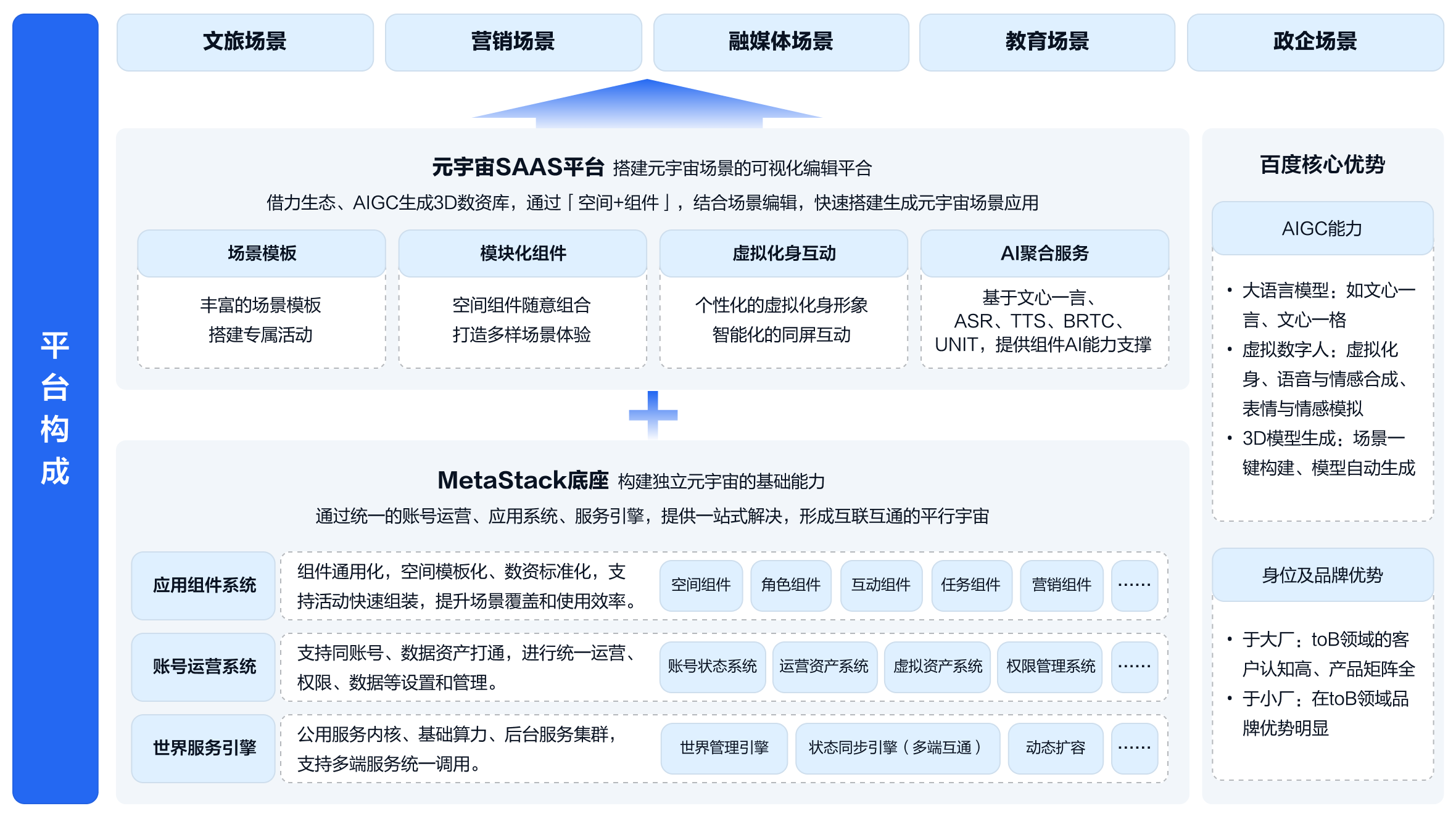
Task: Click text 个性化的虚拟化身形象
Action: coord(782,305)
